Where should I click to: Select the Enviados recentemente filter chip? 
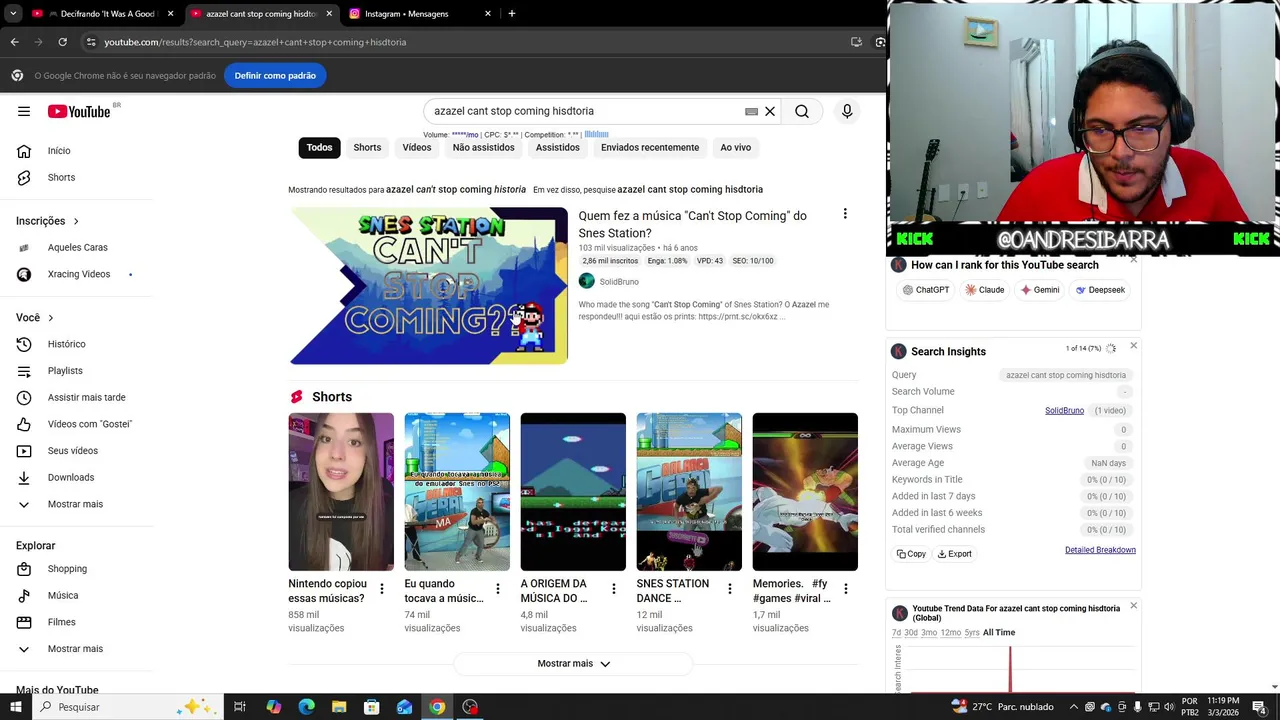point(650,148)
